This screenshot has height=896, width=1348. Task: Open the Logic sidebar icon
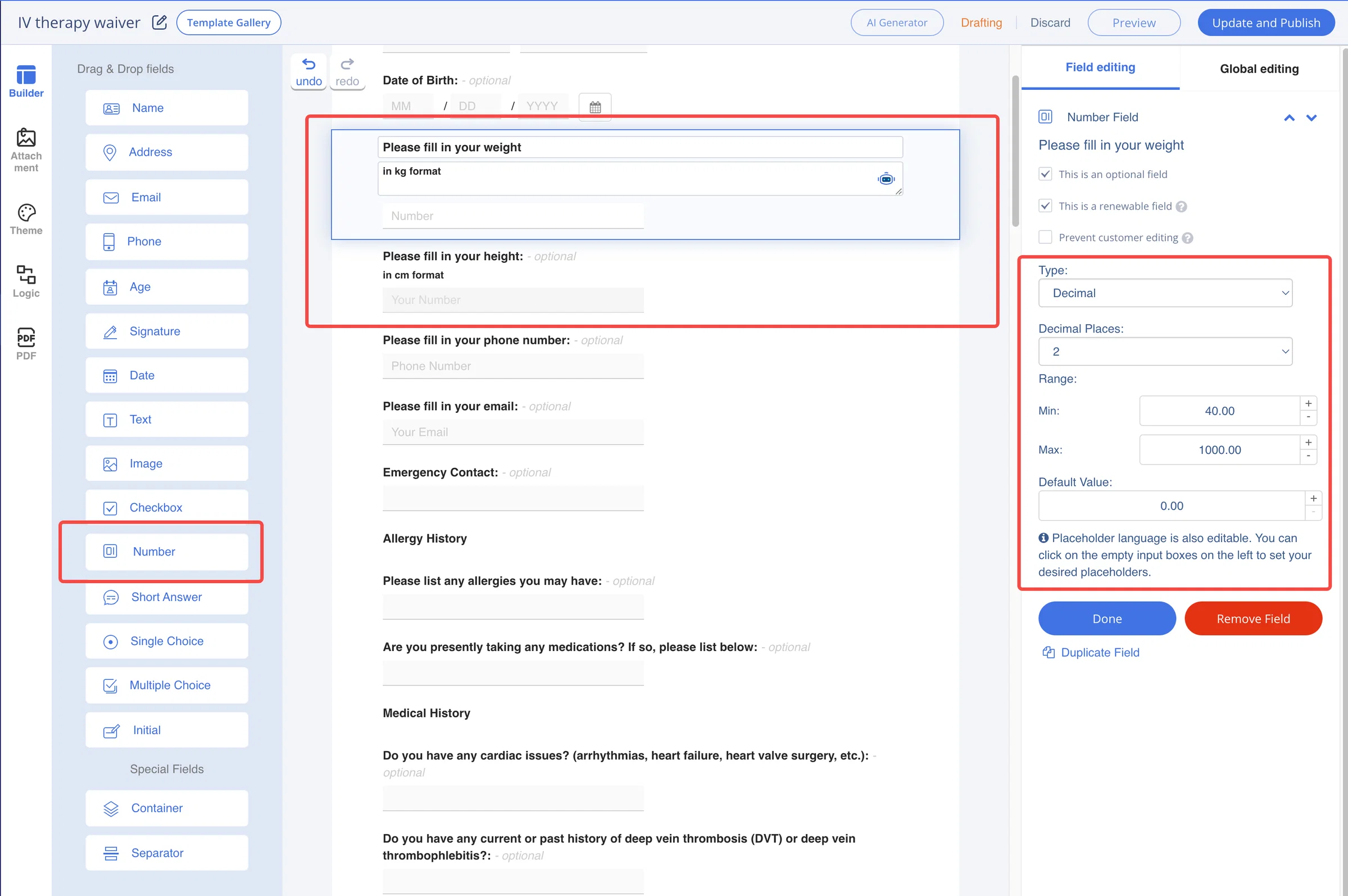[26, 274]
